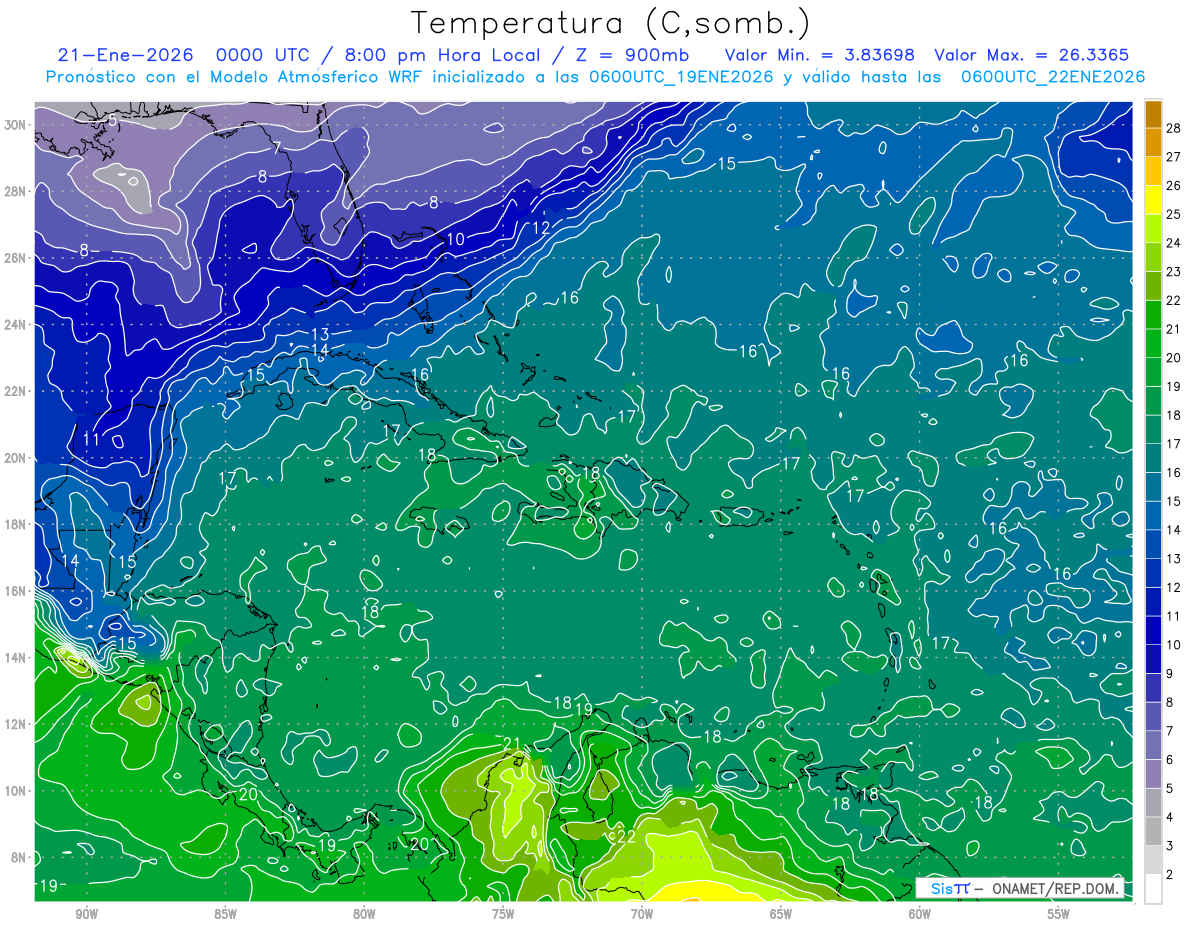Click the 8N latitude label
Image resolution: width=1200 pixels, height=927 pixels.
click(x=20, y=857)
